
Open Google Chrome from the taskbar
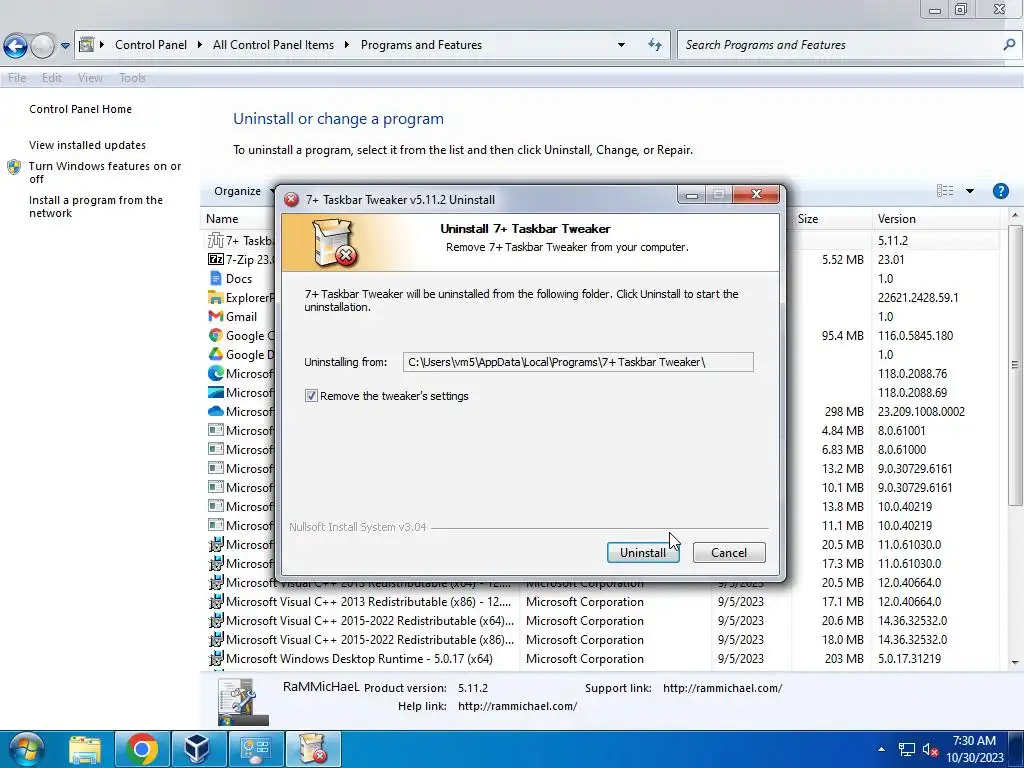click(x=141, y=749)
